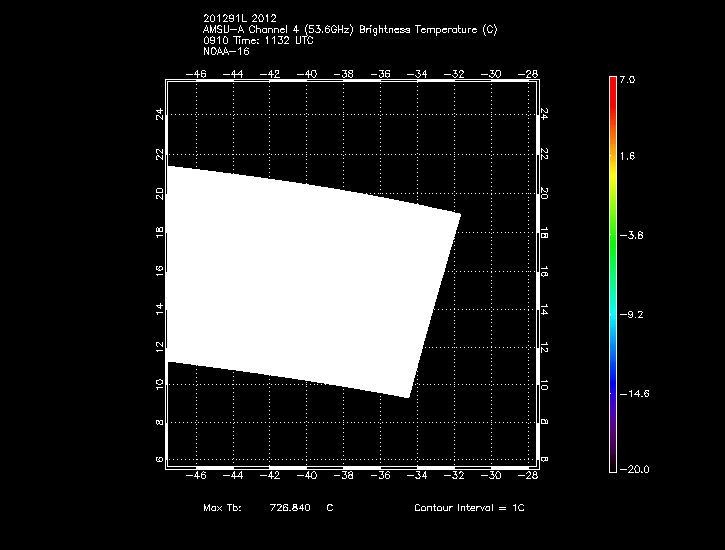725x550 pixels.
Task: Click the red top of the color bar
Action: pos(612,82)
